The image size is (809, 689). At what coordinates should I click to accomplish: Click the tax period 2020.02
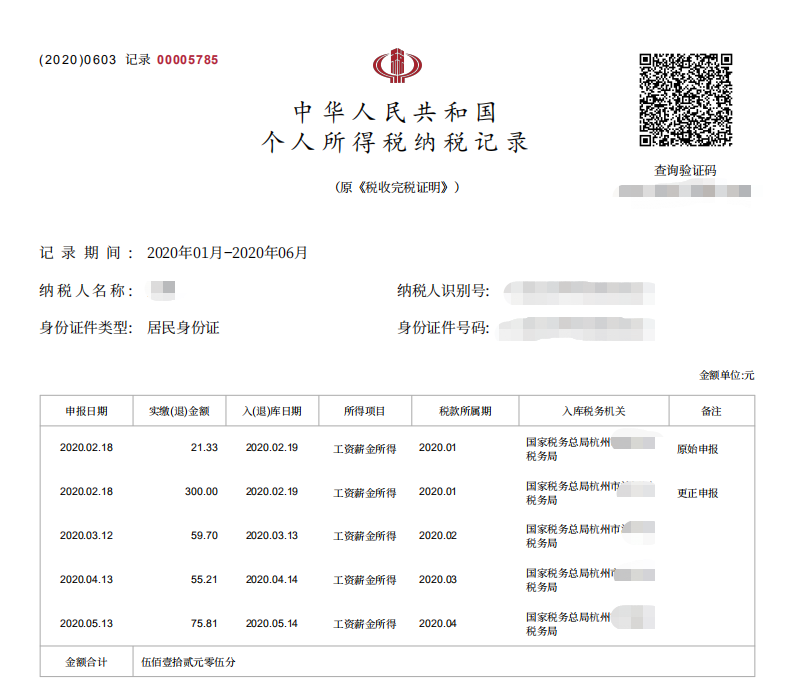(438, 535)
